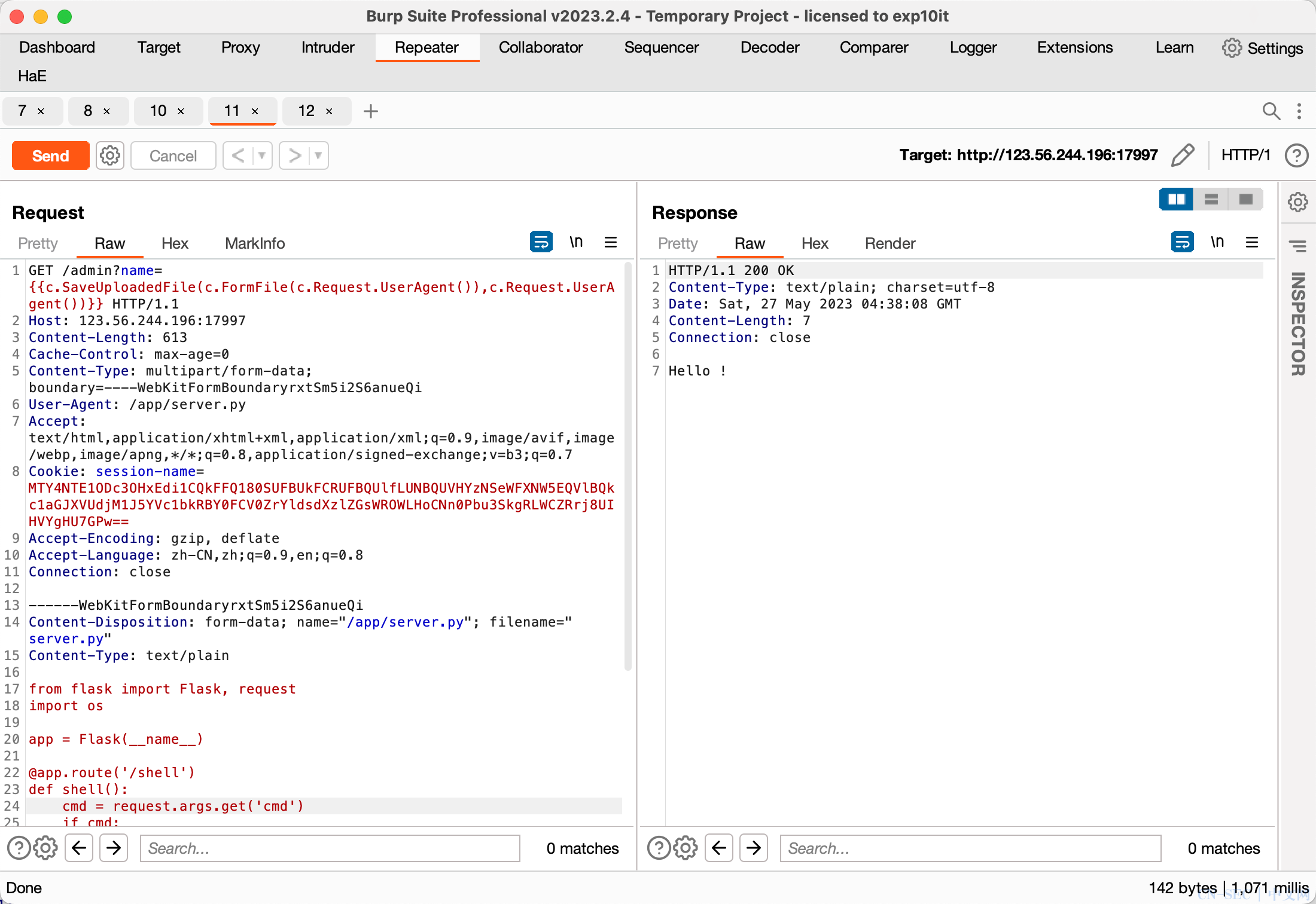This screenshot has width=1316, height=904.
Task: Switch request view to MarkInfo
Action: (x=255, y=243)
